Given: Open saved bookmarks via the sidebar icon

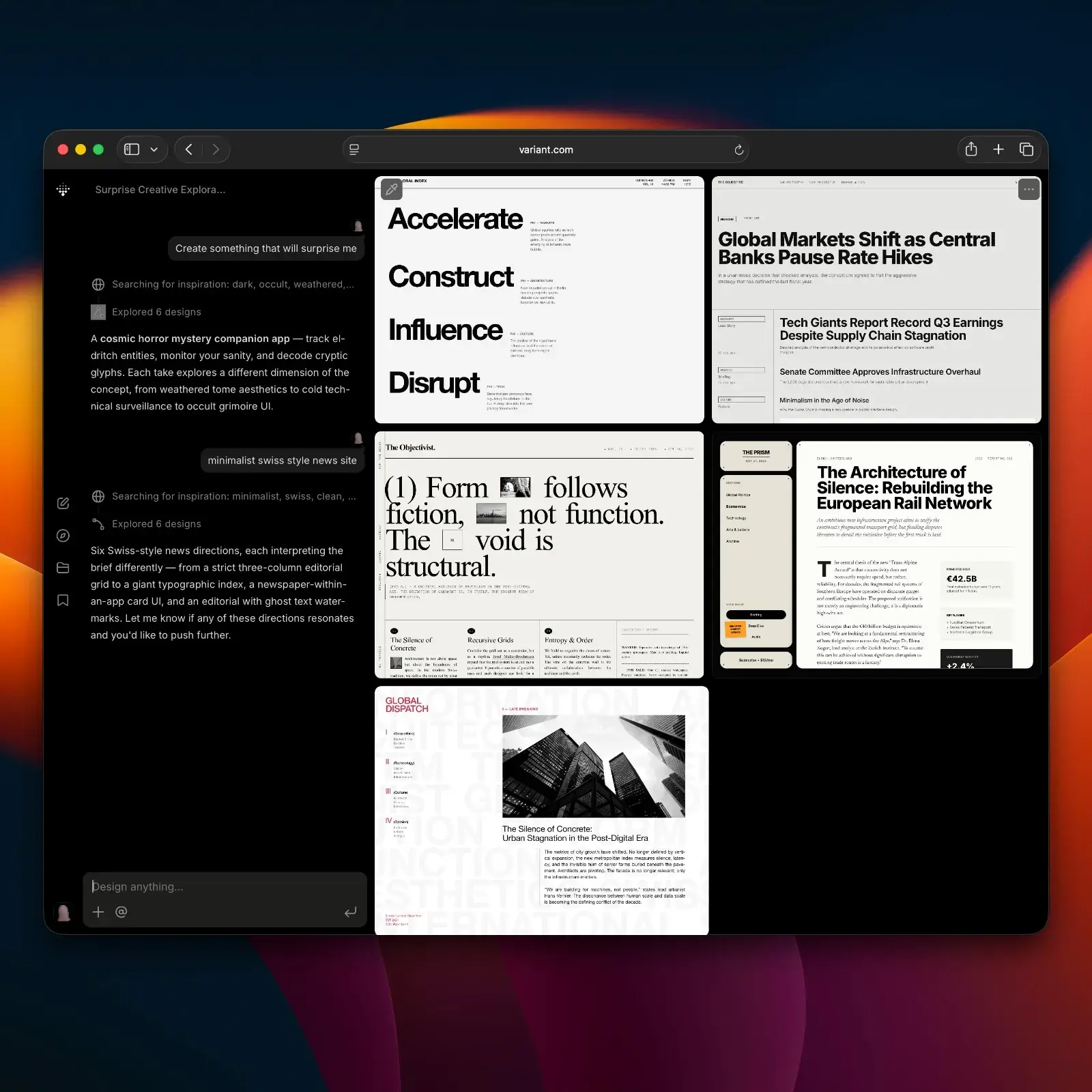Looking at the screenshot, I should 63,601.
